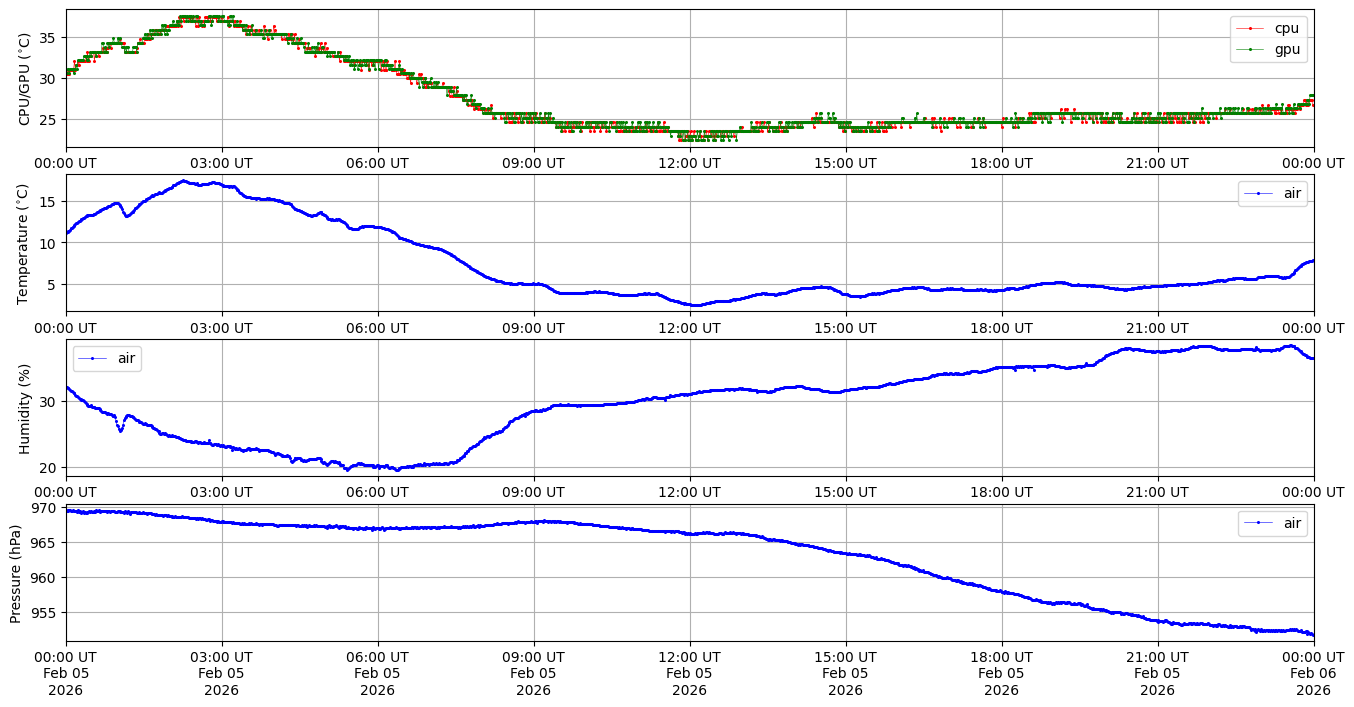This screenshot has width=1354, height=707.
Task: Click the 03:00 UT tick below the CPU/GPU chart
Action: [x=222, y=162]
